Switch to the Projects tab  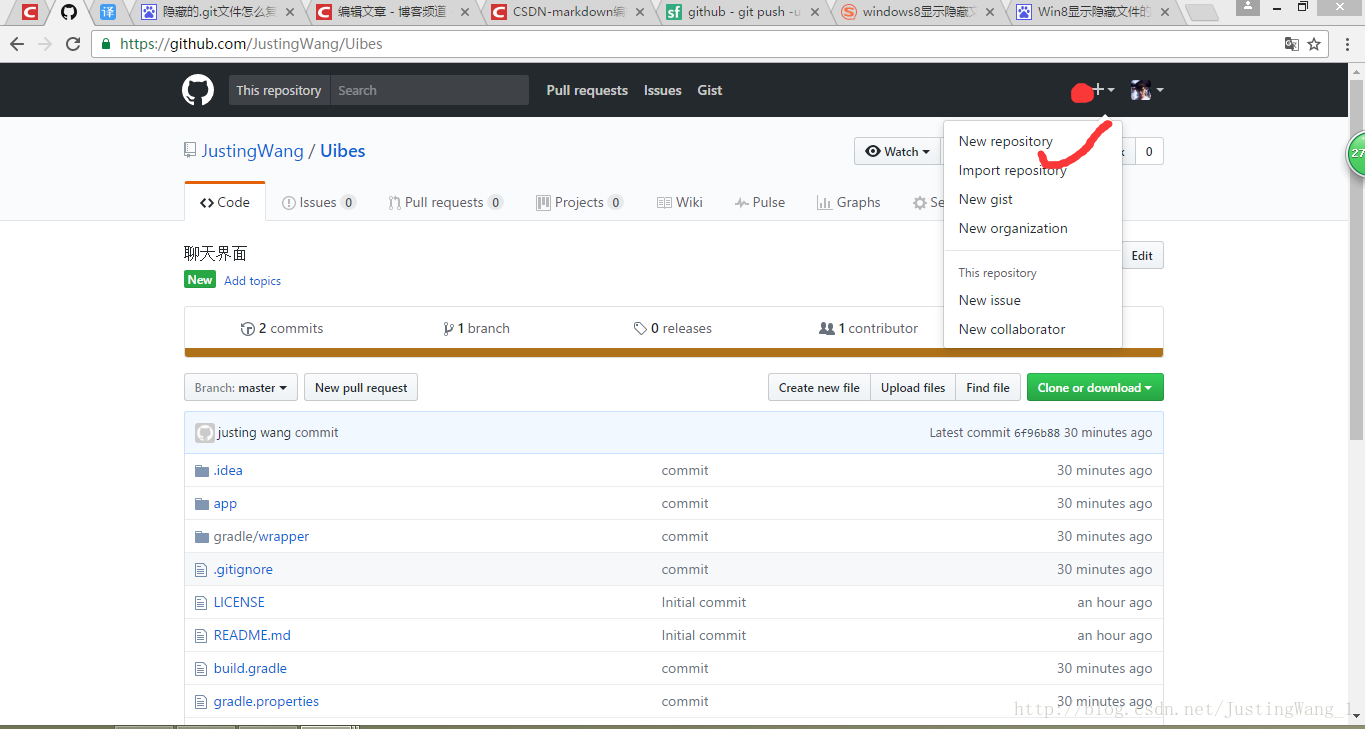pos(580,202)
